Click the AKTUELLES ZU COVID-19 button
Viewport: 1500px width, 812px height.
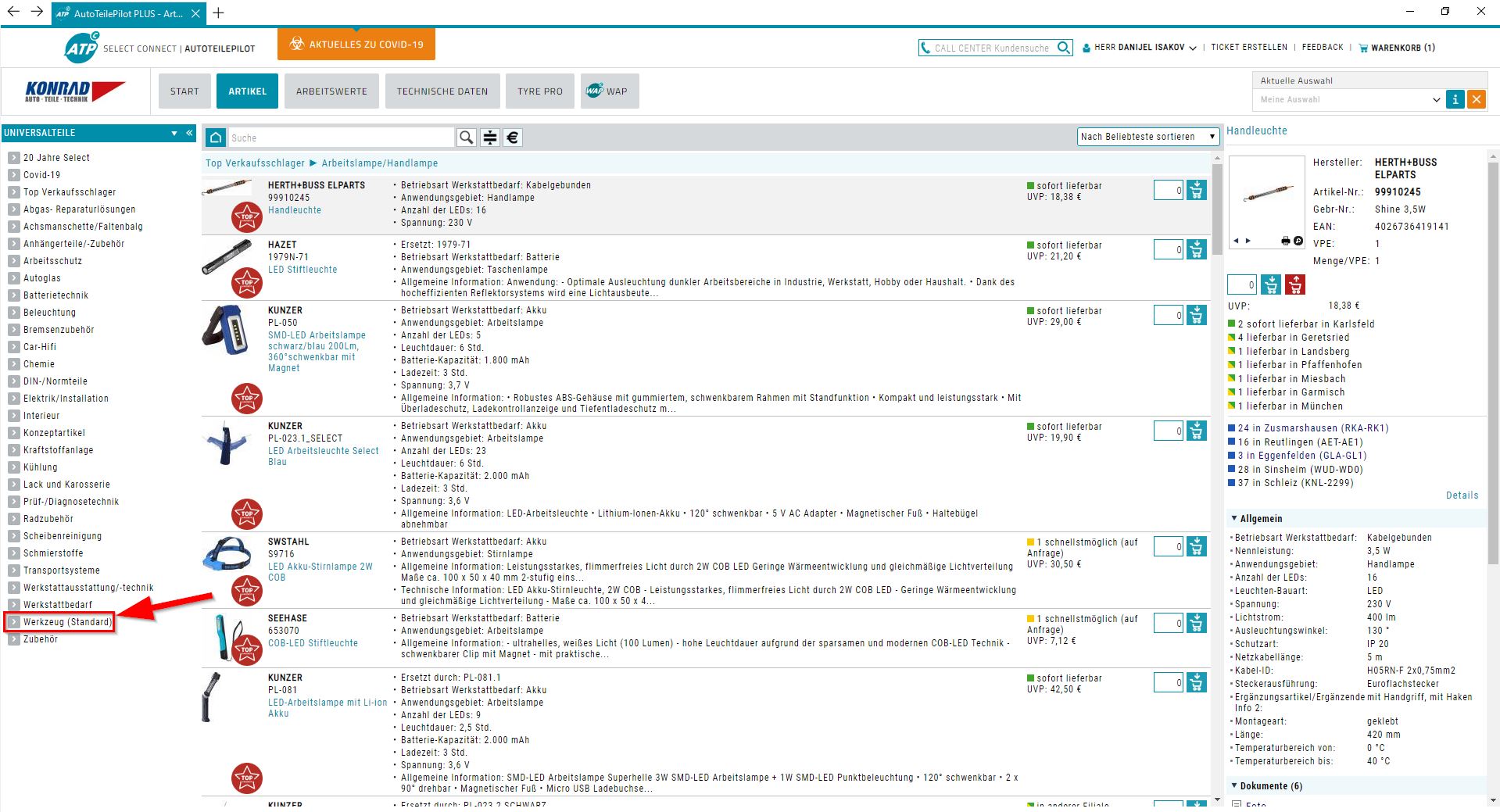point(356,45)
